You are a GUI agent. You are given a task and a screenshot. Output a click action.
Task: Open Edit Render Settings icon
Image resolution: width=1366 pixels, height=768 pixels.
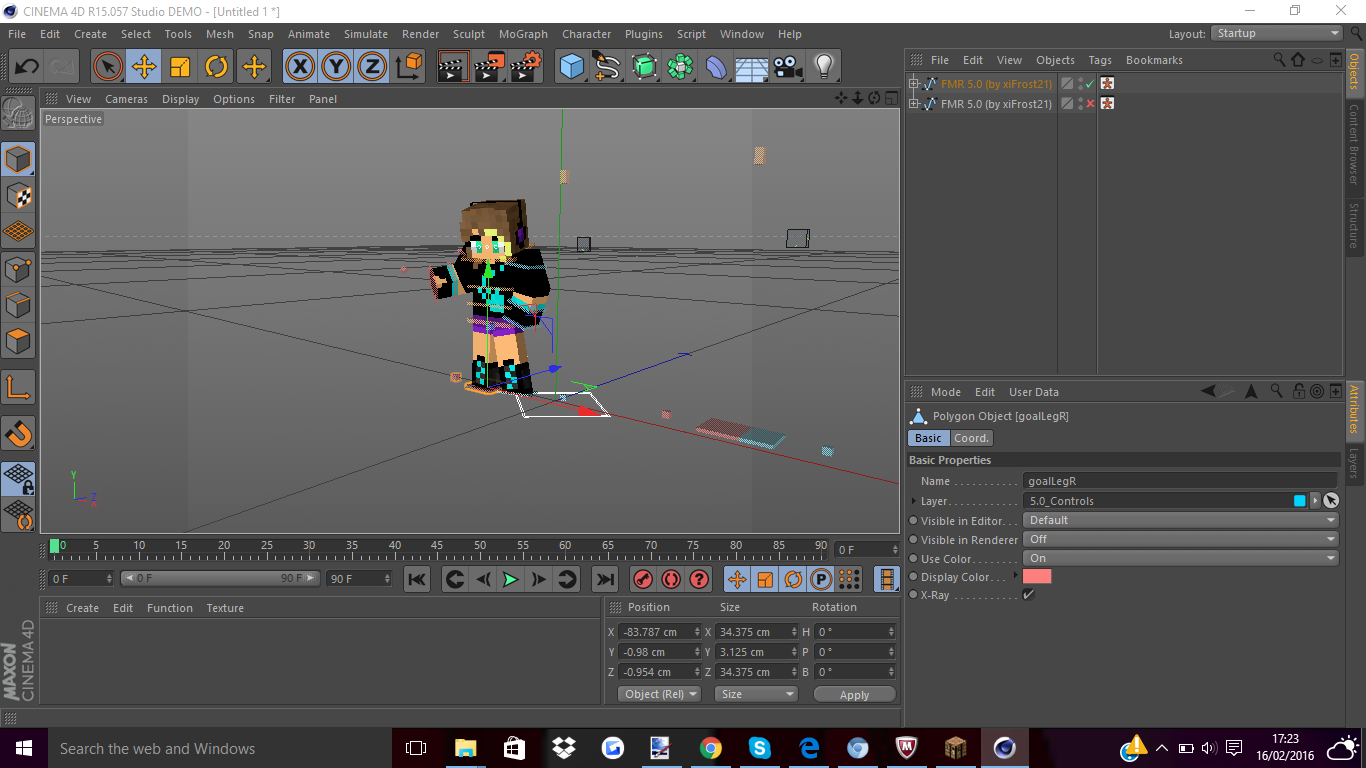coord(525,67)
